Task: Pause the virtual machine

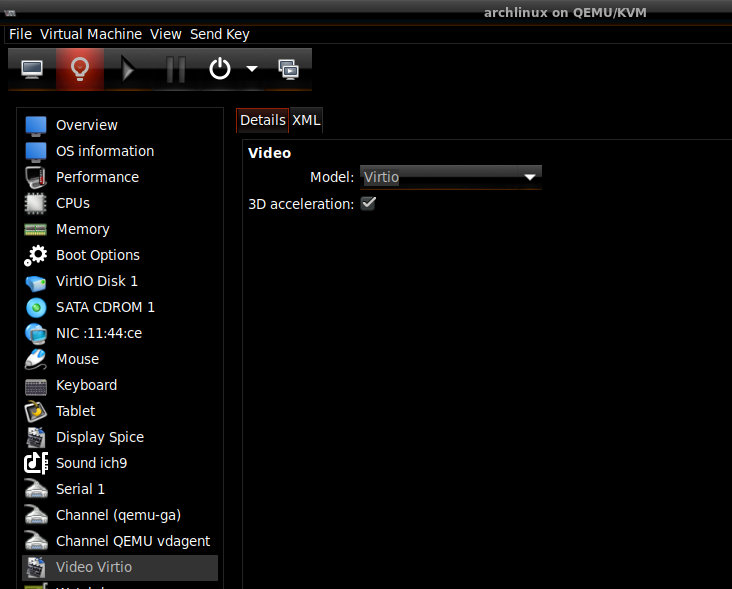Action: pos(176,69)
